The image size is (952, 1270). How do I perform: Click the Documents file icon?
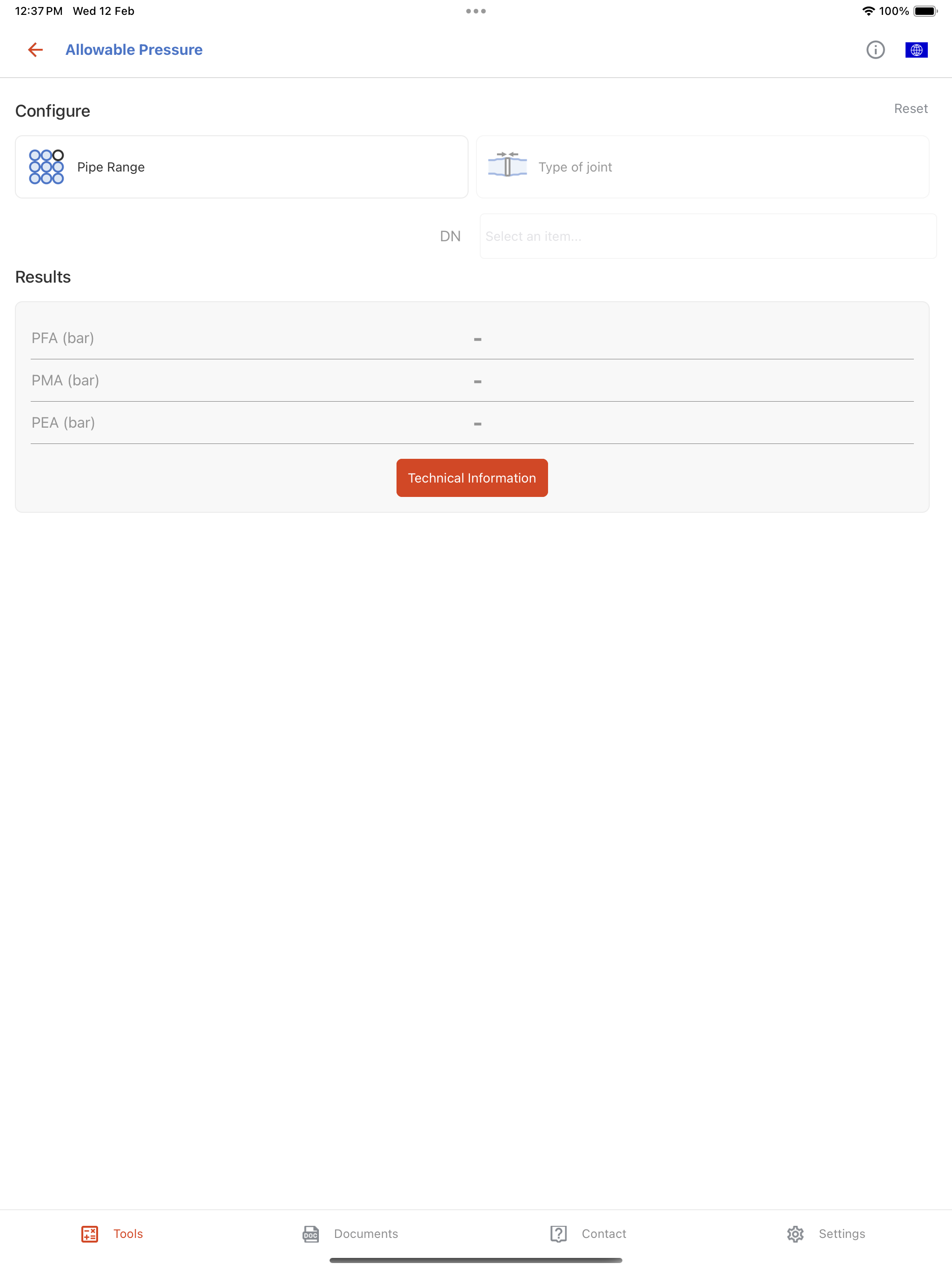[x=311, y=1233]
